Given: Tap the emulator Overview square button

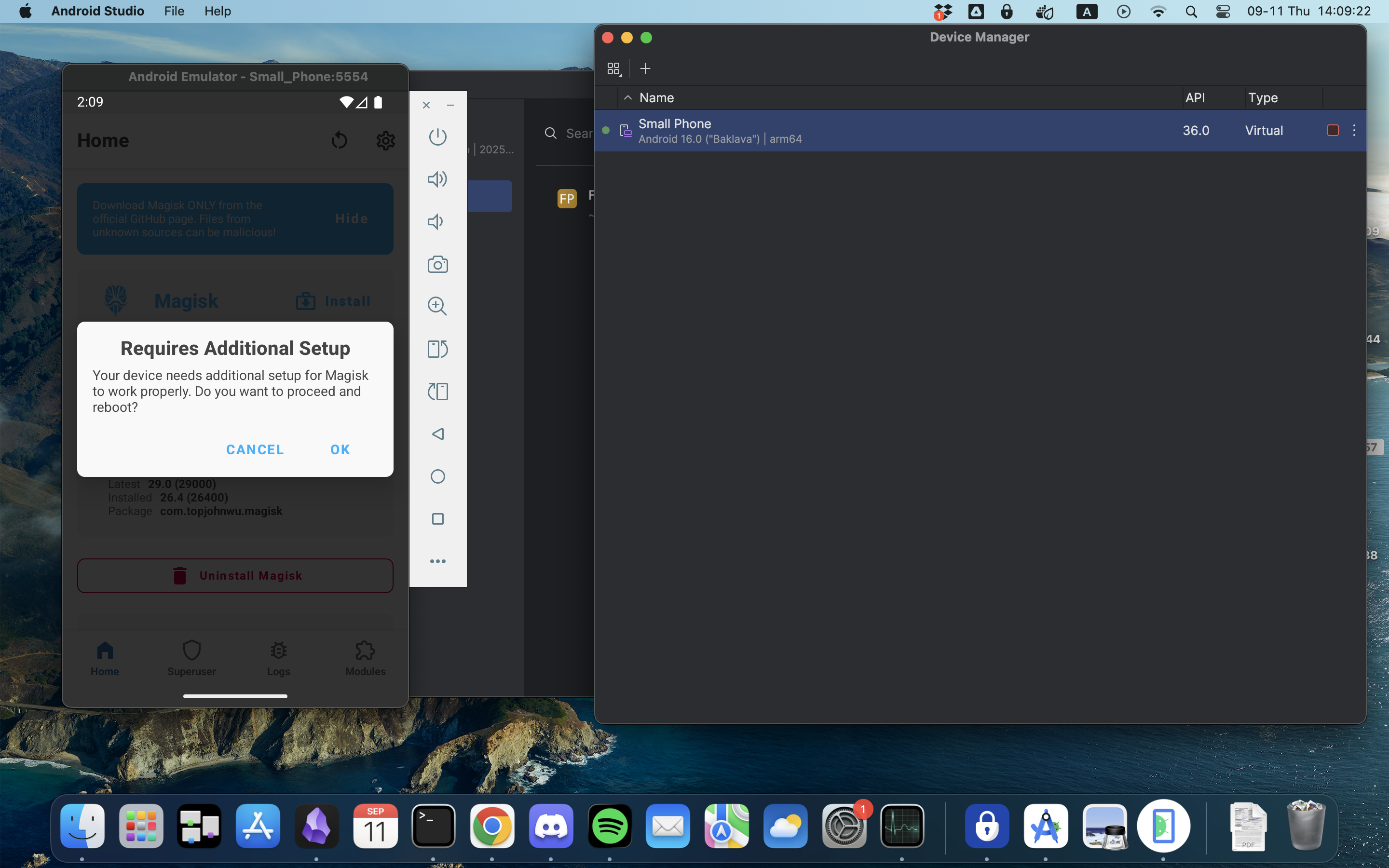Looking at the screenshot, I should (437, 519).
